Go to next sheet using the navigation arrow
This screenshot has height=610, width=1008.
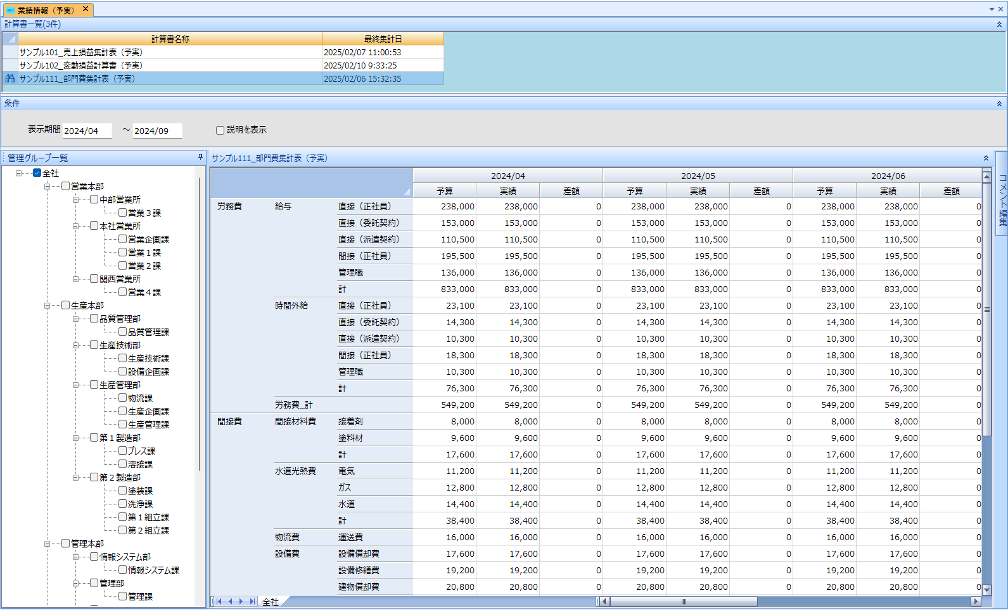[x=241, y=602]
